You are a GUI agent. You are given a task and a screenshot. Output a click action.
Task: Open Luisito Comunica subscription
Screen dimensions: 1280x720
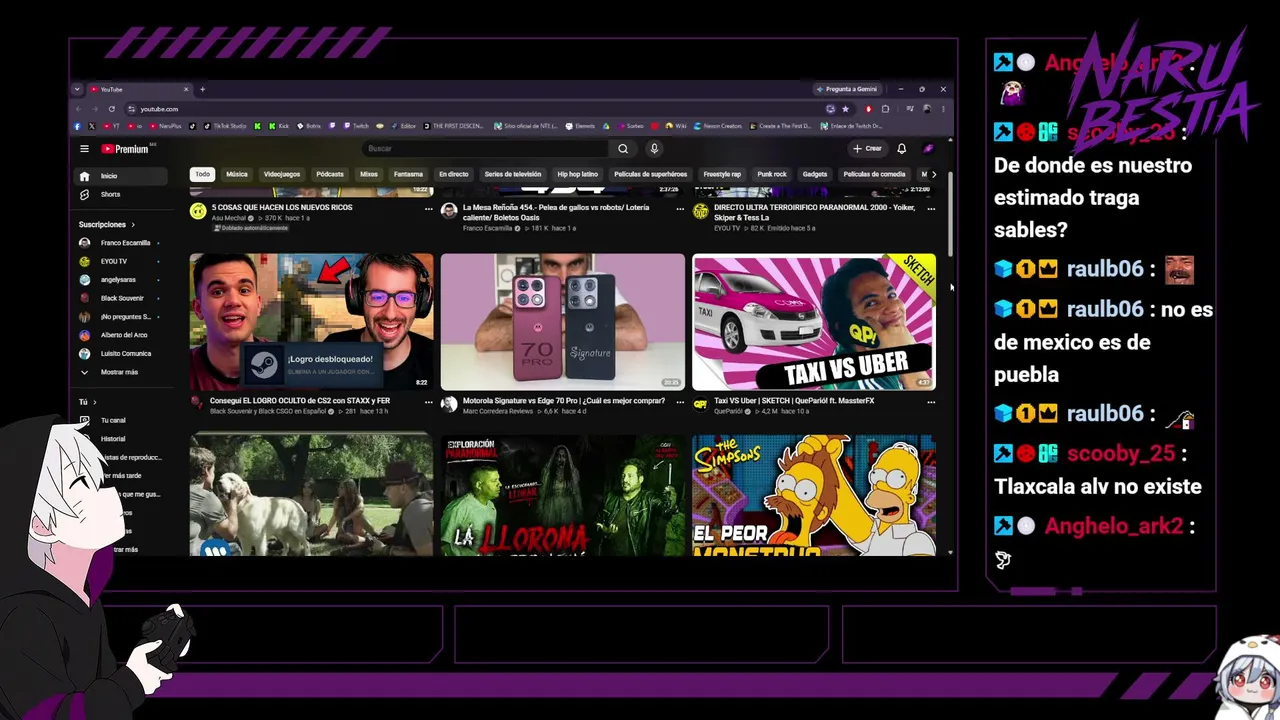120,353
